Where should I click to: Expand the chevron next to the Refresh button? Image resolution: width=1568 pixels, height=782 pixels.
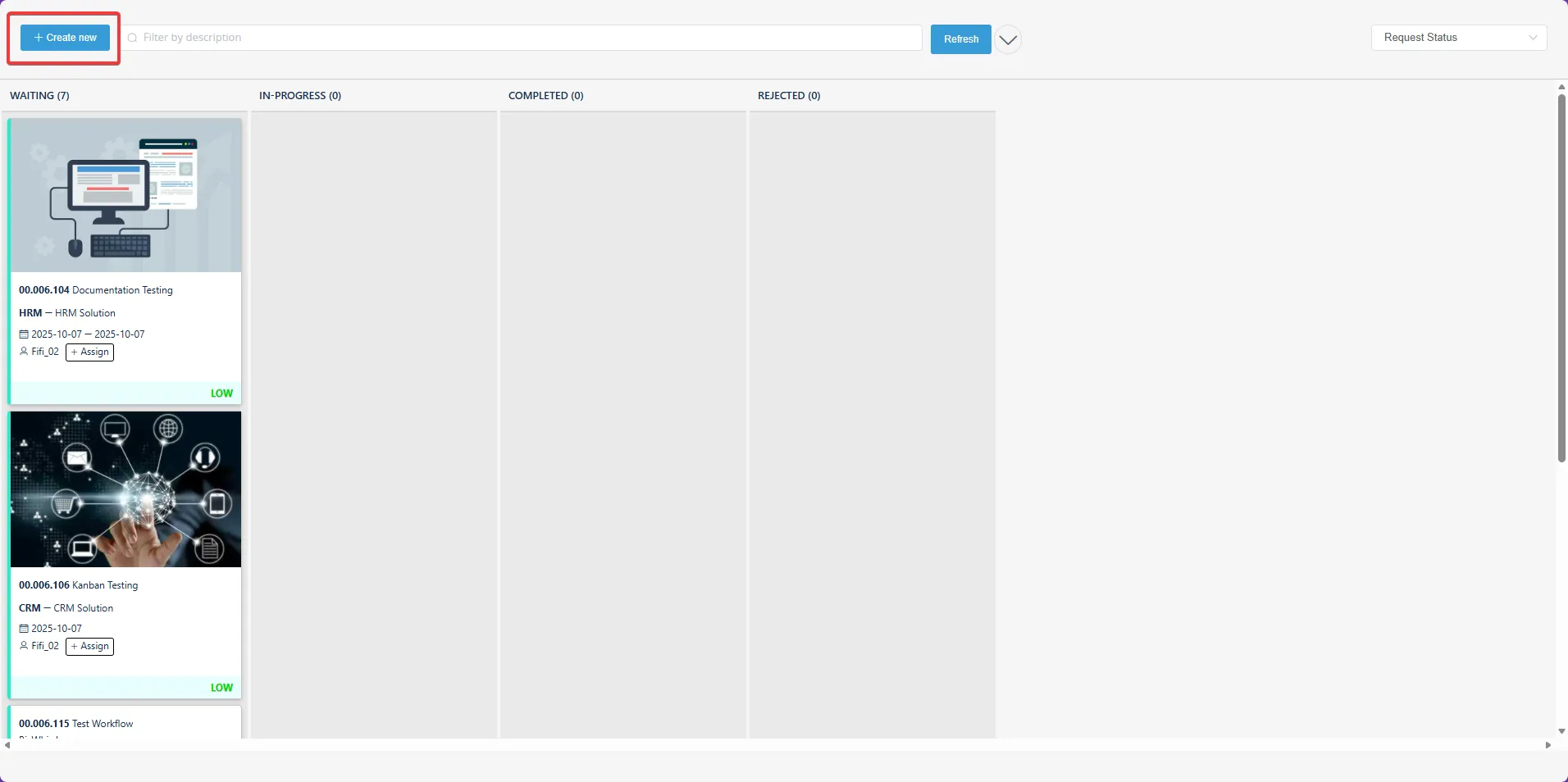tap(1007, 39)
